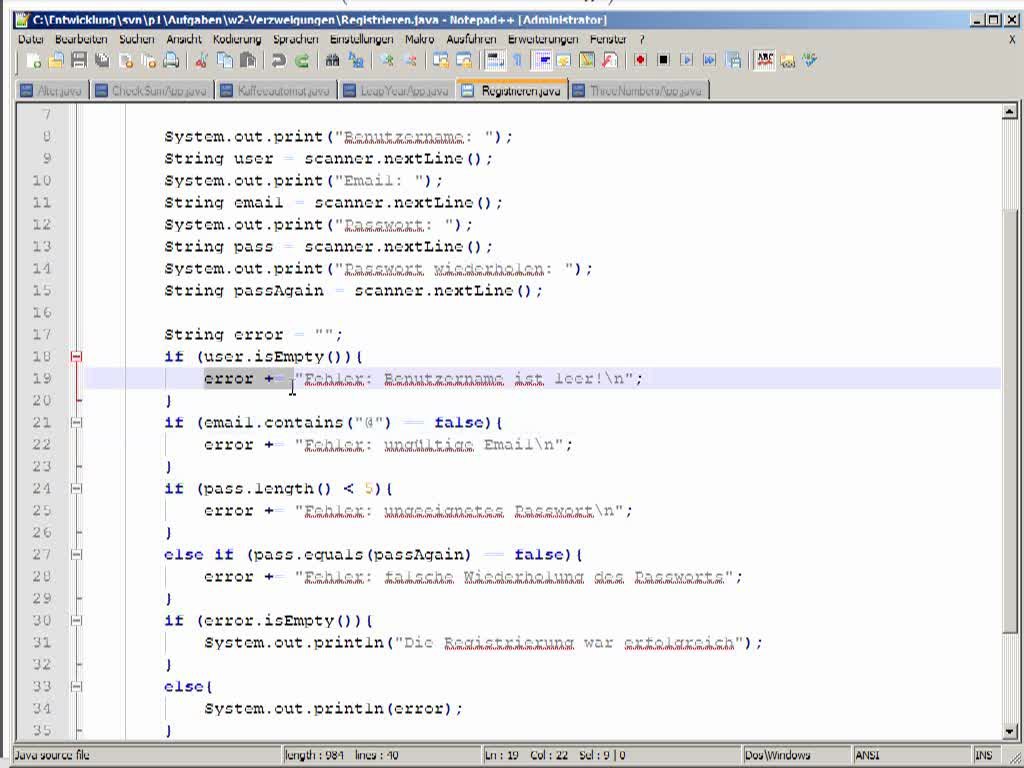Switch to the Kaffeeautomat.java tab
Viewport: 1024px width, 768px height.
tap(276, 91)
